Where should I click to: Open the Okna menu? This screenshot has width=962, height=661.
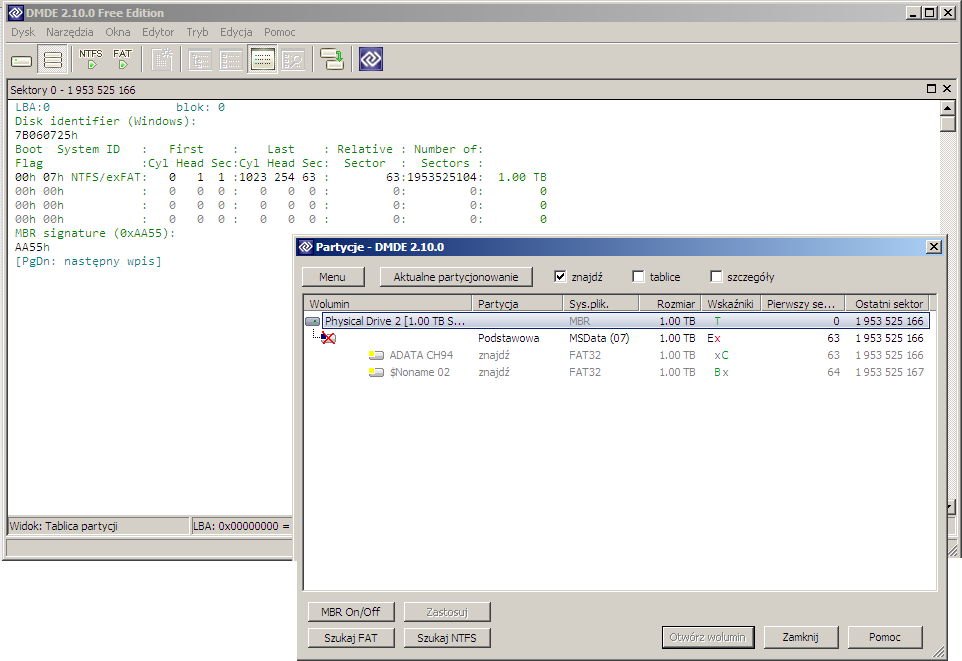tap(117, 32)
